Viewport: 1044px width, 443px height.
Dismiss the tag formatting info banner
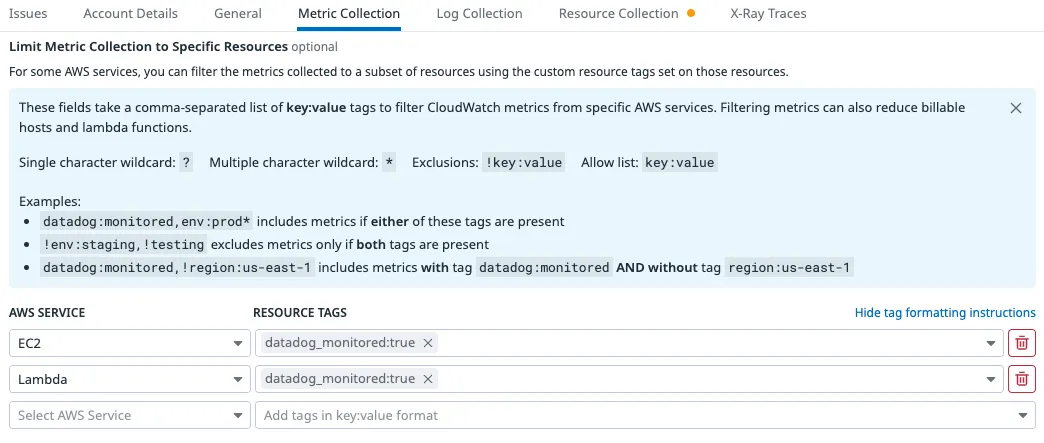pyautogui.click(x=1016, y=108)
